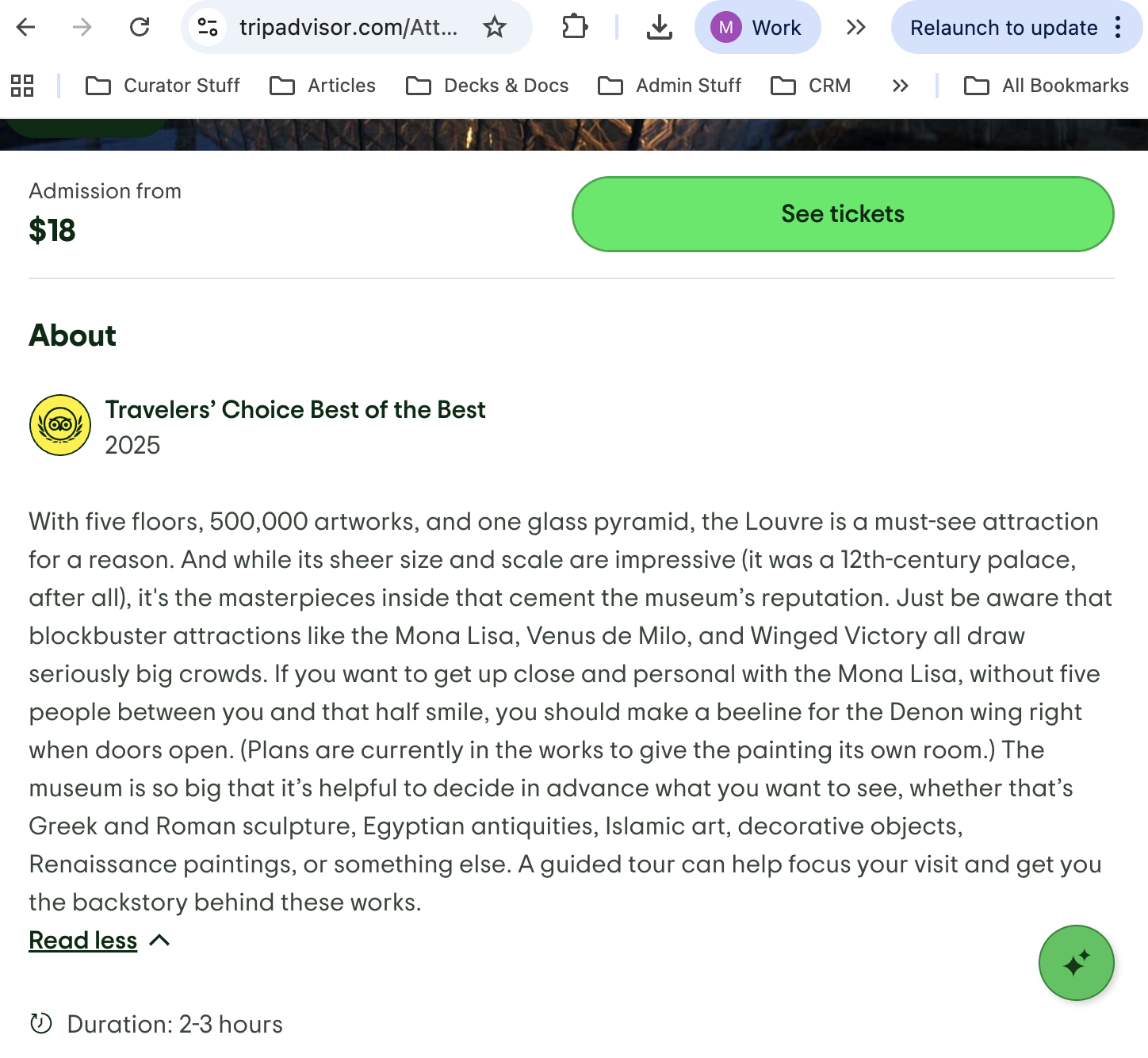Viewport: 1148px width, 1058px height.
Task: Click the address bar URL text
Action: (348, 28)
